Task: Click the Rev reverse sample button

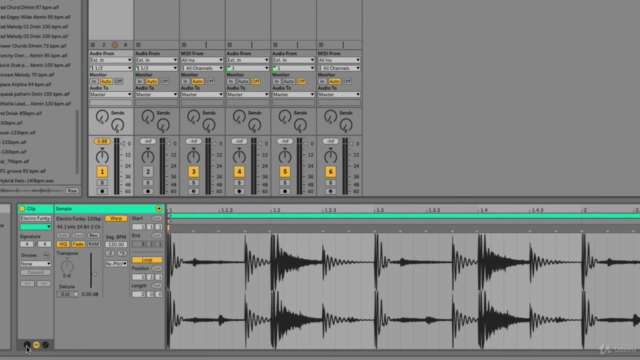Action: click(x=93, y=236)
